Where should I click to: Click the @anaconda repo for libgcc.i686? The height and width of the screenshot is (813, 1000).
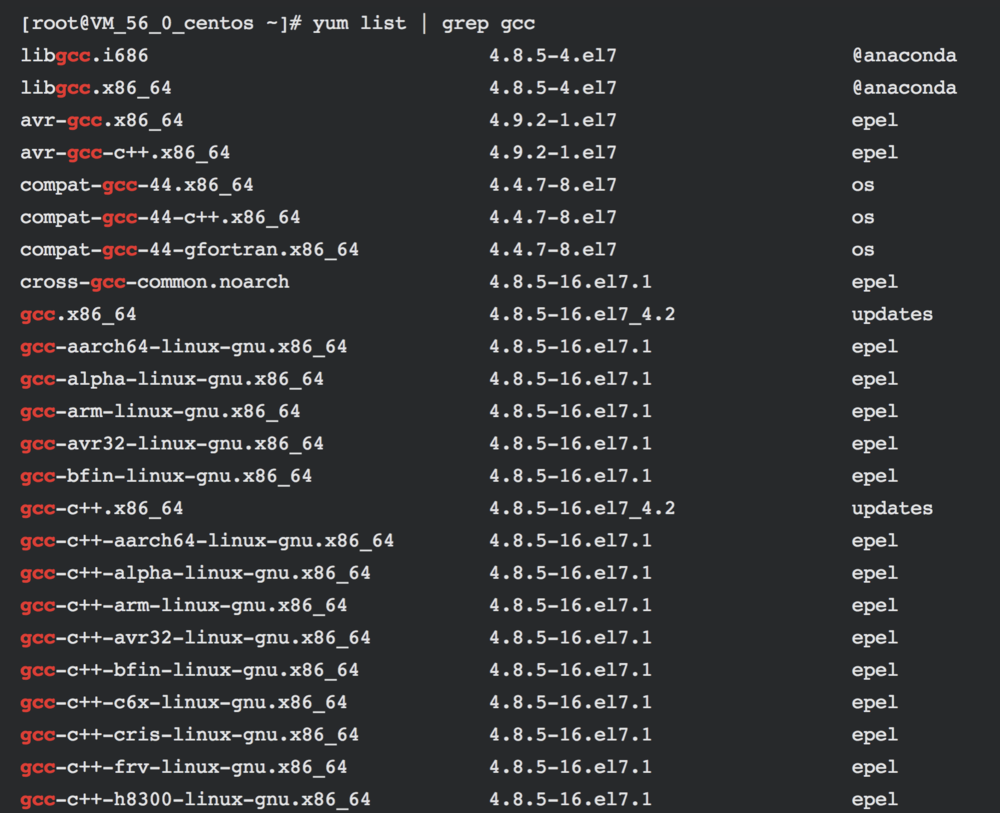click(x=904, y=56)
